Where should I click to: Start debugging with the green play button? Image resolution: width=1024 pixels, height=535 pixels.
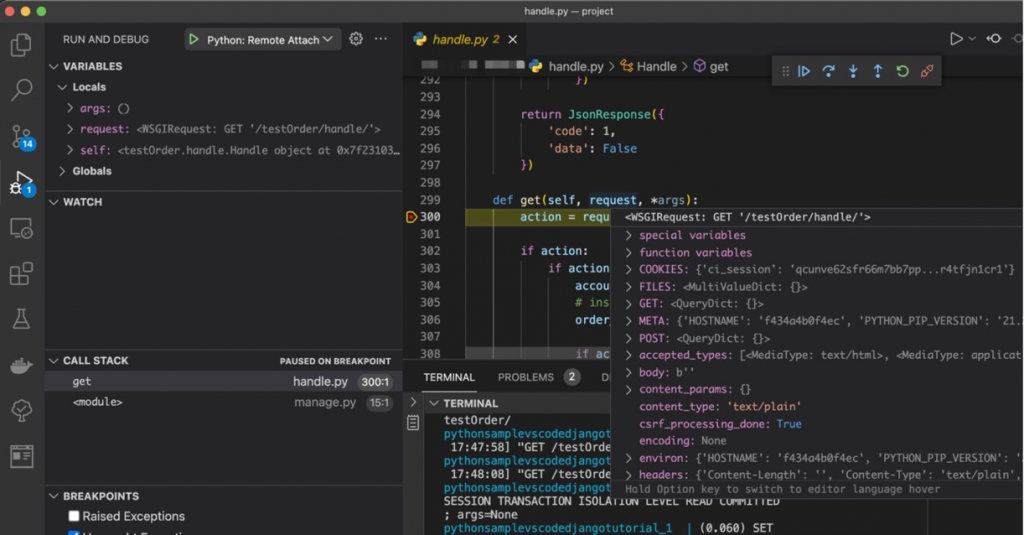(193, 39)
